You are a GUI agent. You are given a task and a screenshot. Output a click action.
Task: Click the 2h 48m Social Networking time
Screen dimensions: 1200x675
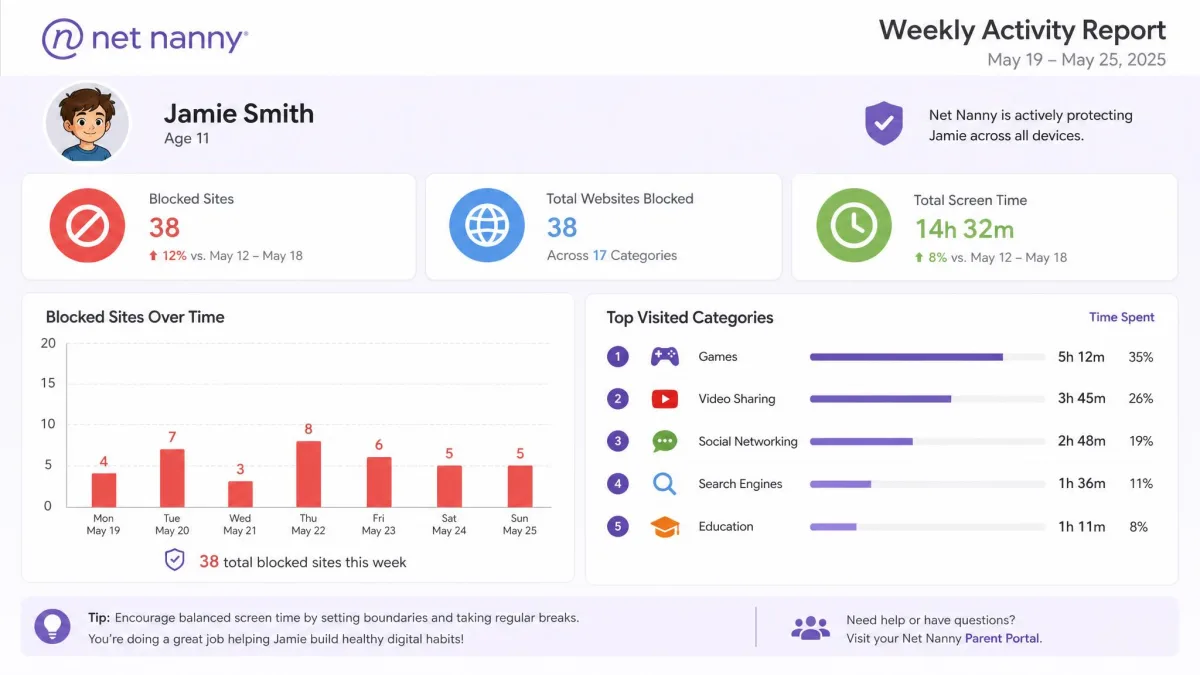coord(1081,441)
